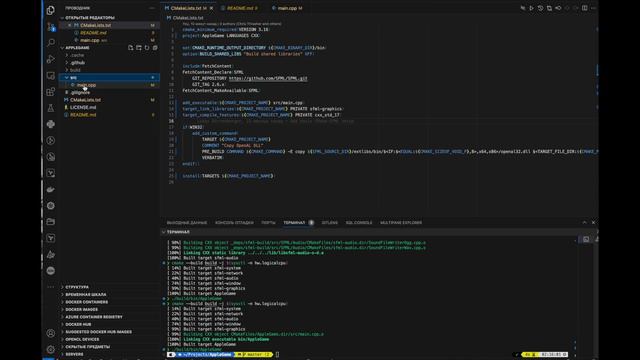Expand the ВРЕМЕННАЯ ШКАЛА section
The image size is (640, 360).
(109, 294)
